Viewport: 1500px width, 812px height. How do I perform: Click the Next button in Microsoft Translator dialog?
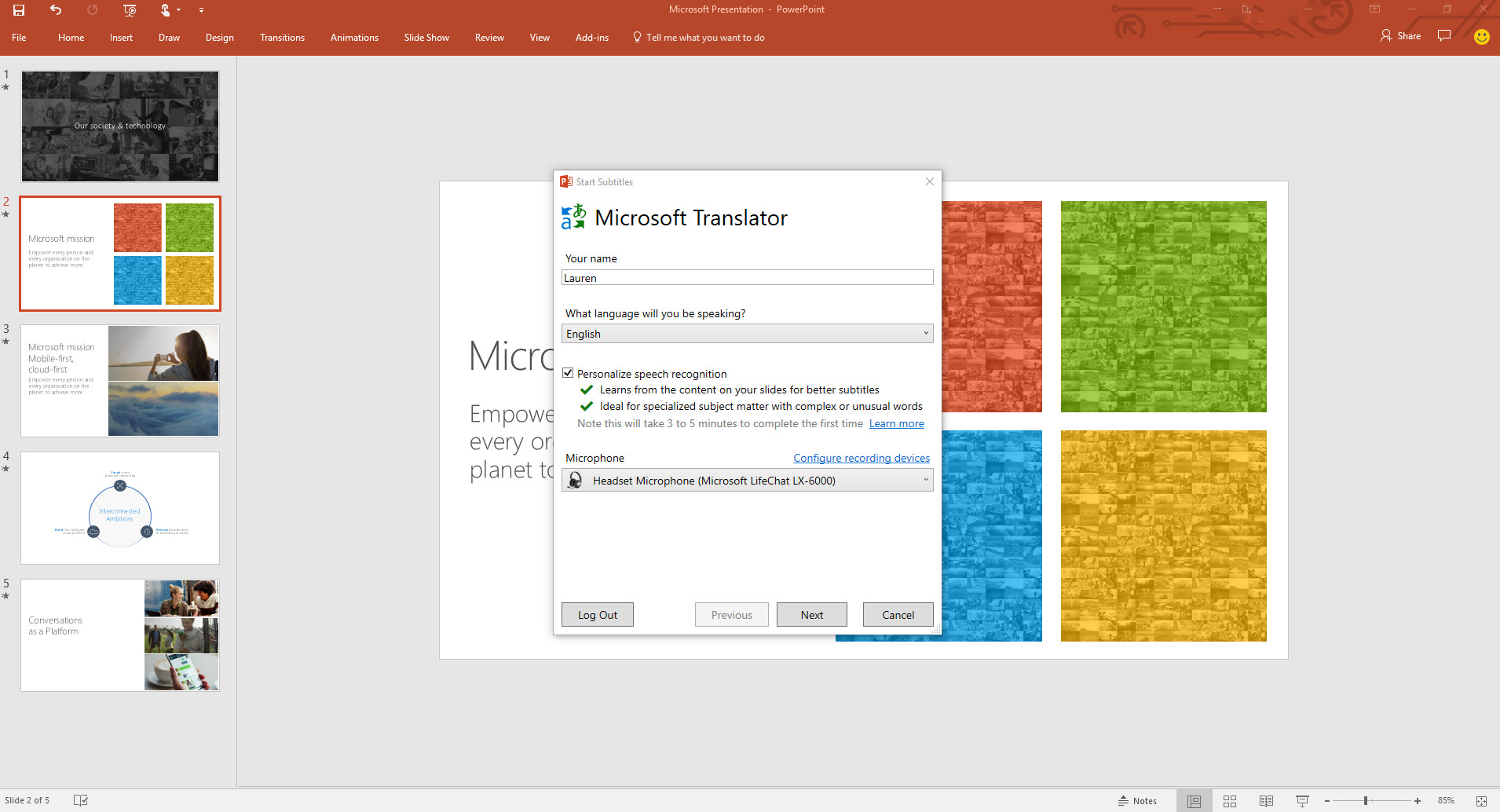pos(811,614)
